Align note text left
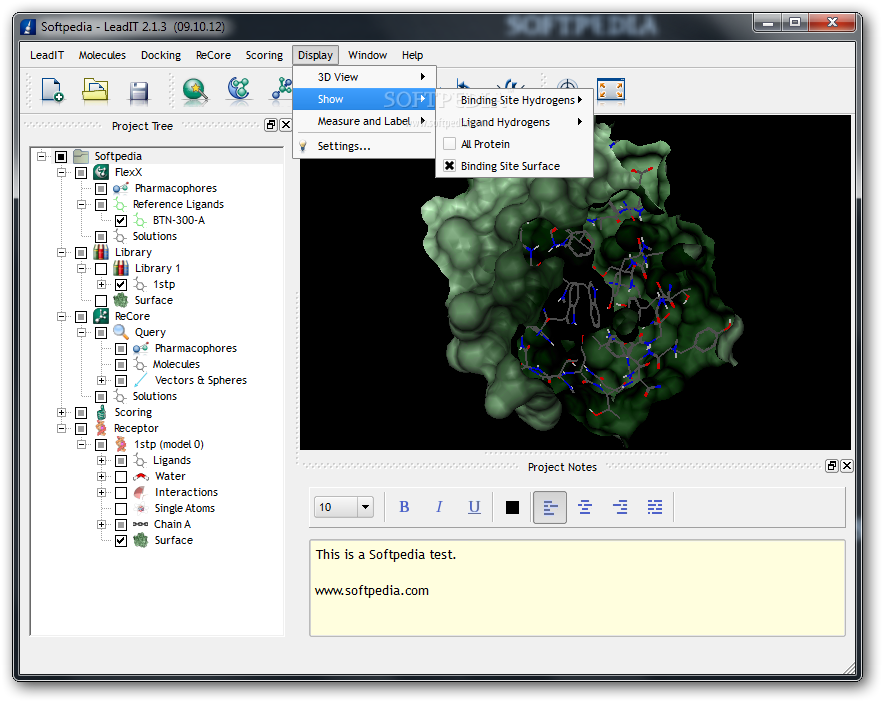 (550, 507)
